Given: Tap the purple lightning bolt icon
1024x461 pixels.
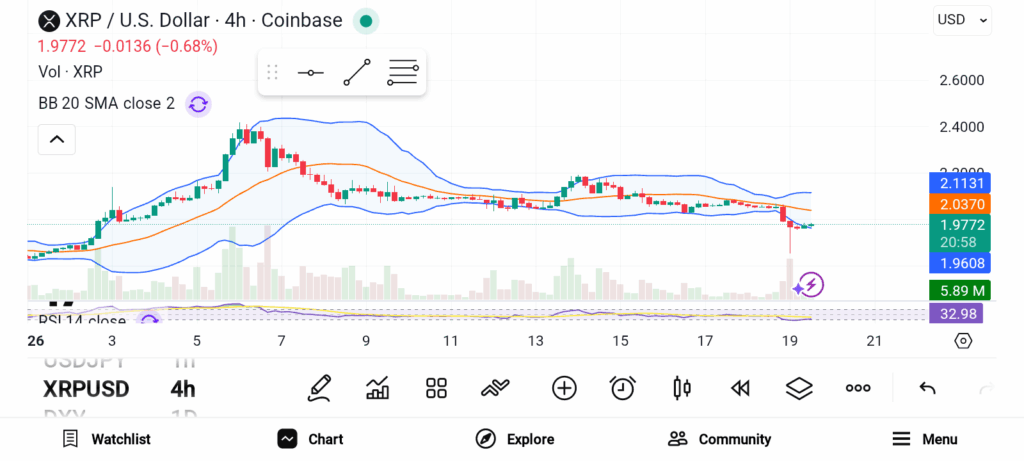Looking at the screenshot, I should click(809, 286).
